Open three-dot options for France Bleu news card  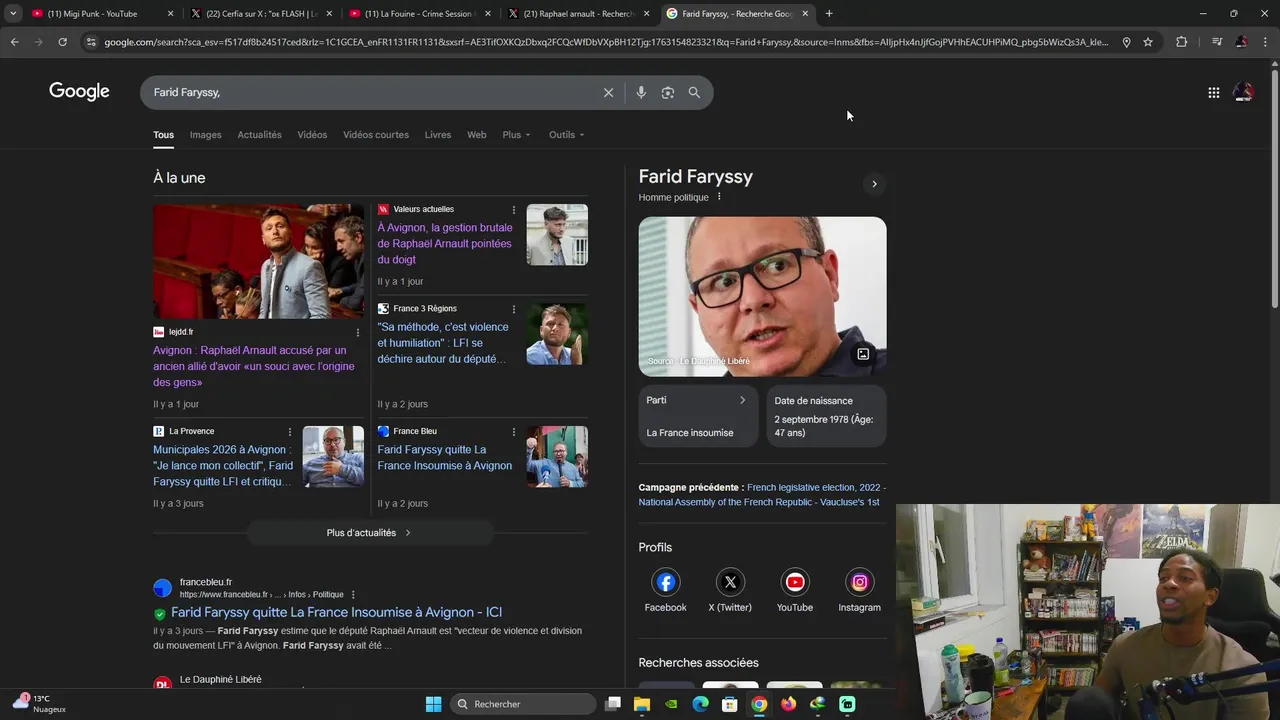pos(514,432)
